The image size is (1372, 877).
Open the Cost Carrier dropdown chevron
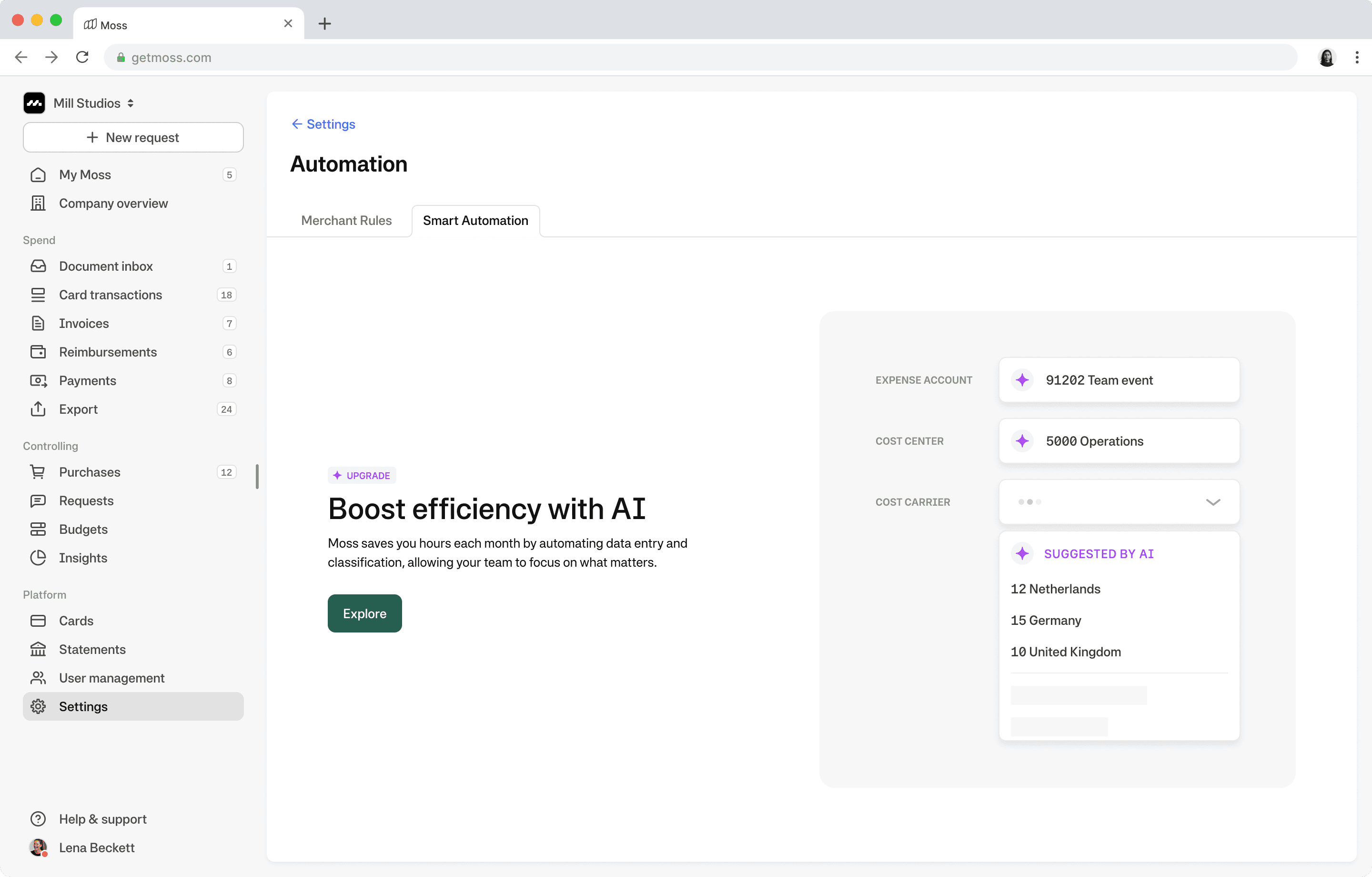click(x=1212, y=502)
